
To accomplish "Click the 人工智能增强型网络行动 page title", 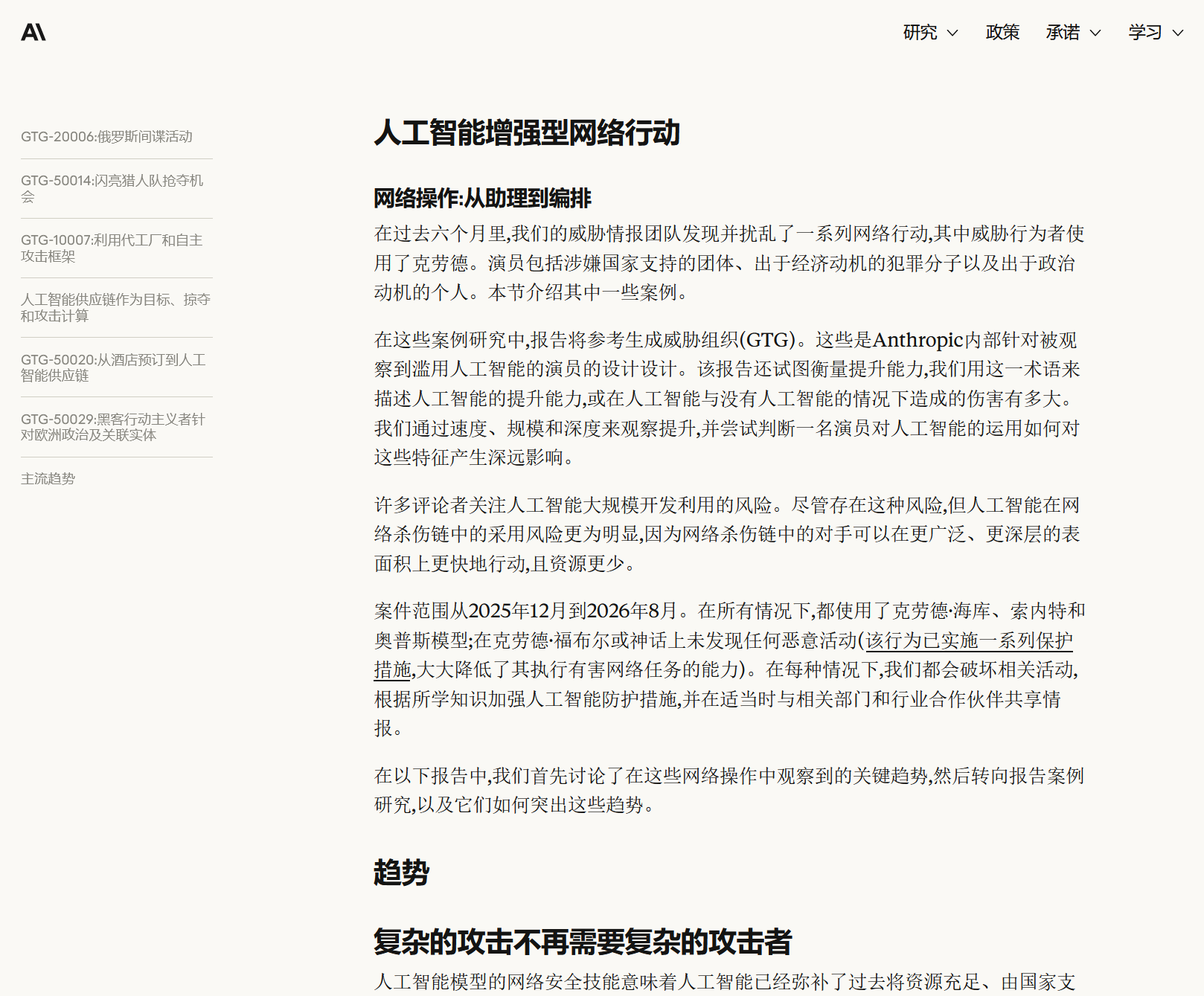I will 527,133.
